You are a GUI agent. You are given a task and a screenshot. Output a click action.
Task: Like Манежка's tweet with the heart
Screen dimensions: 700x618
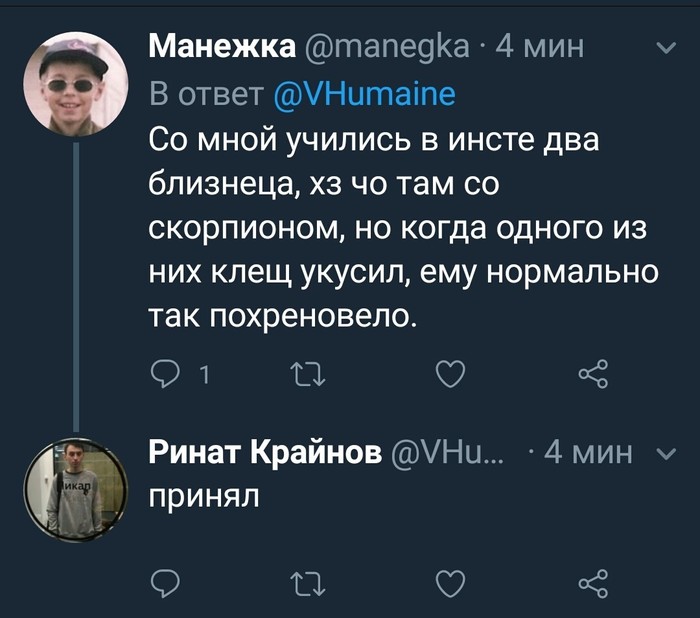451,376
